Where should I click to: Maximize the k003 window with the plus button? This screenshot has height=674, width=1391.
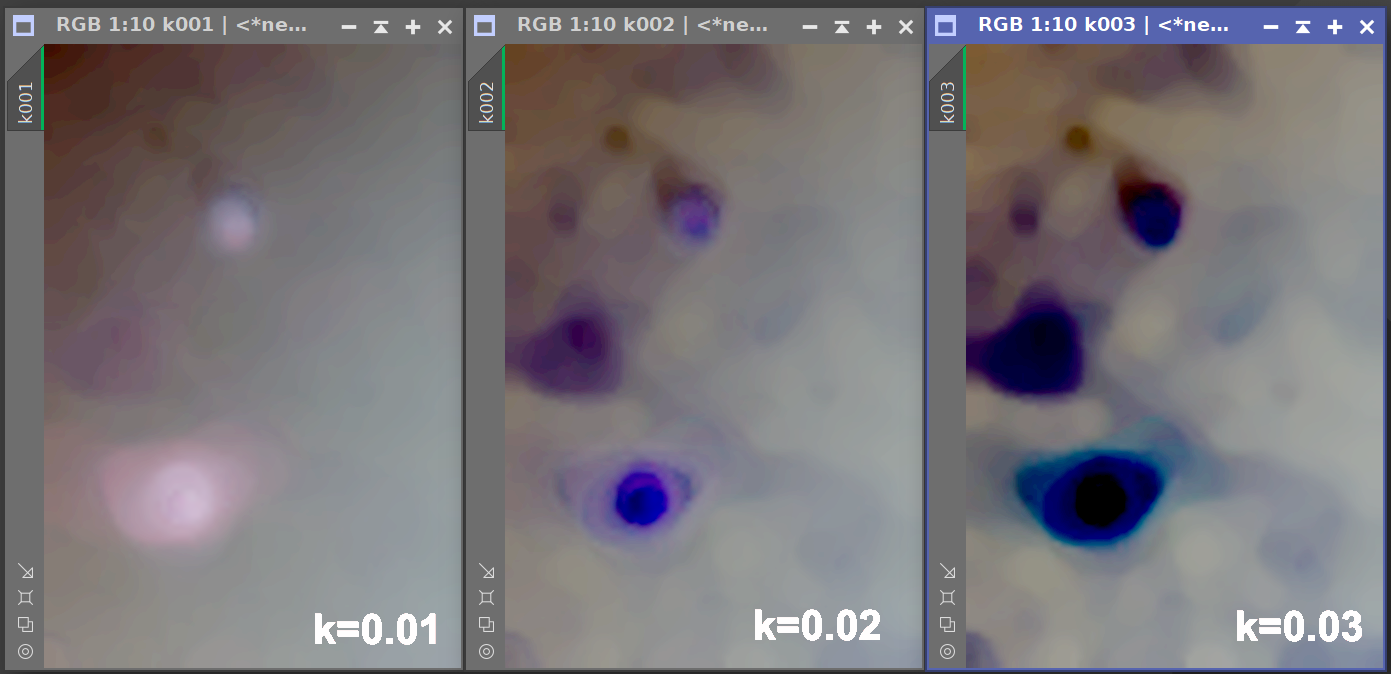click(1335, 27)
